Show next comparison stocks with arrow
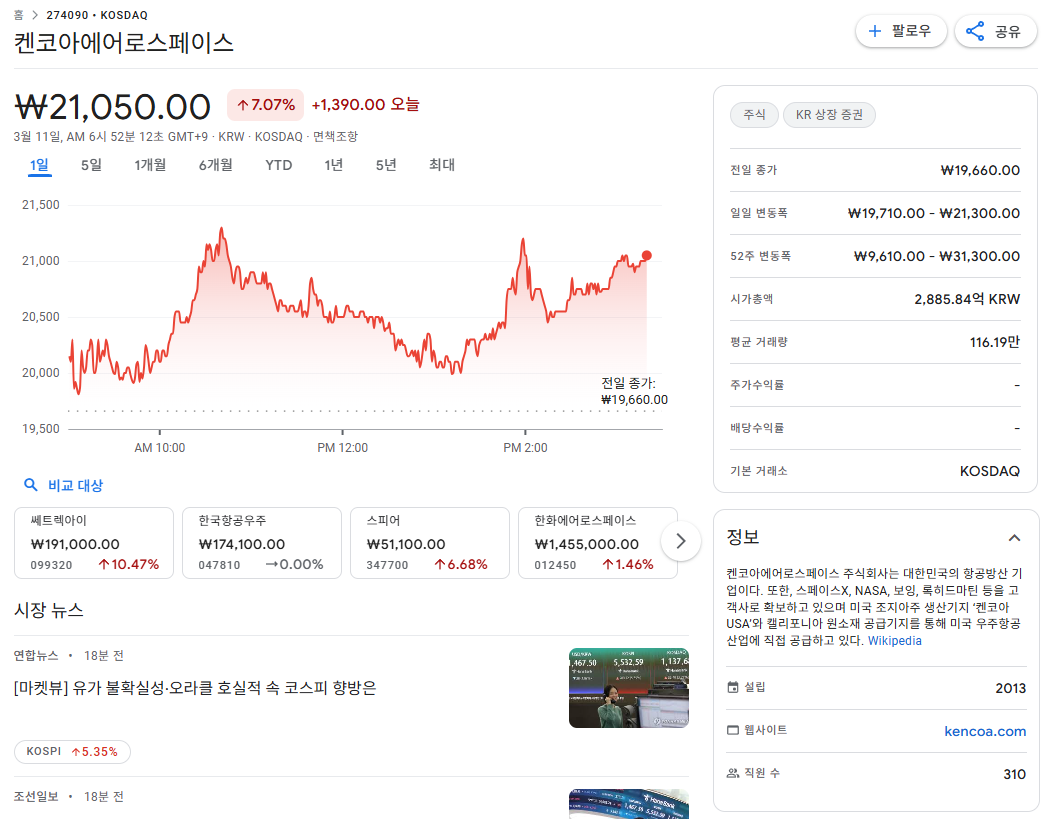 (681, 541)
